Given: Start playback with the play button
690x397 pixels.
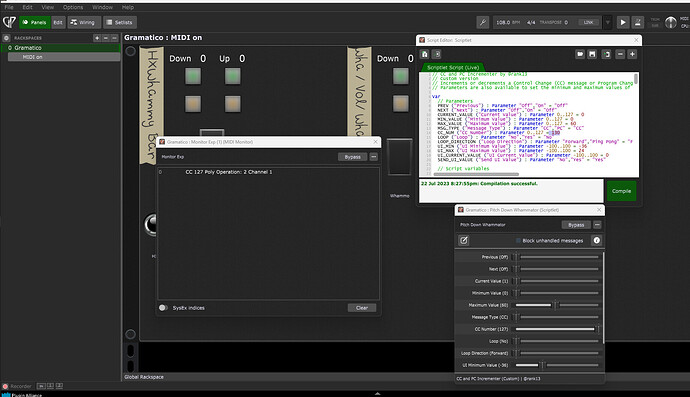Looking at the screenshot, I should click(623, 22).
